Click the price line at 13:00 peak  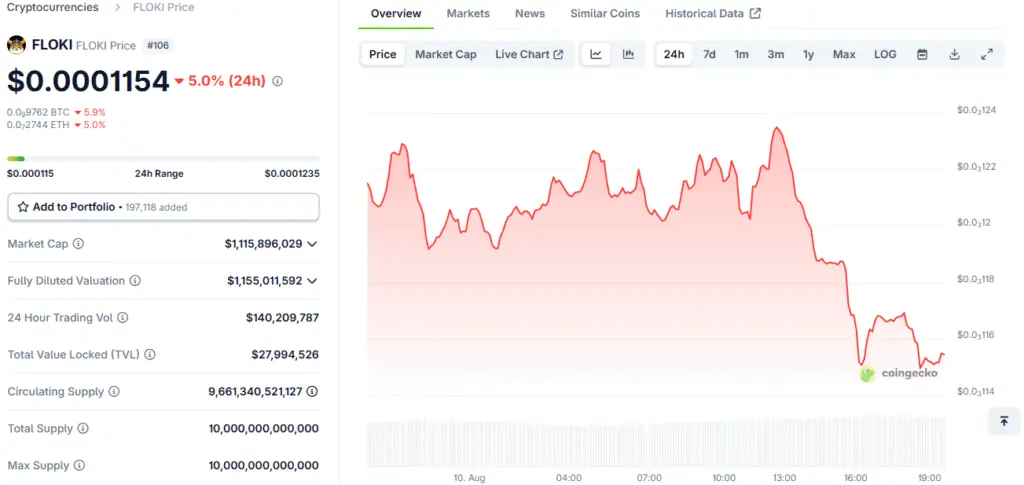tap(777, 128)
